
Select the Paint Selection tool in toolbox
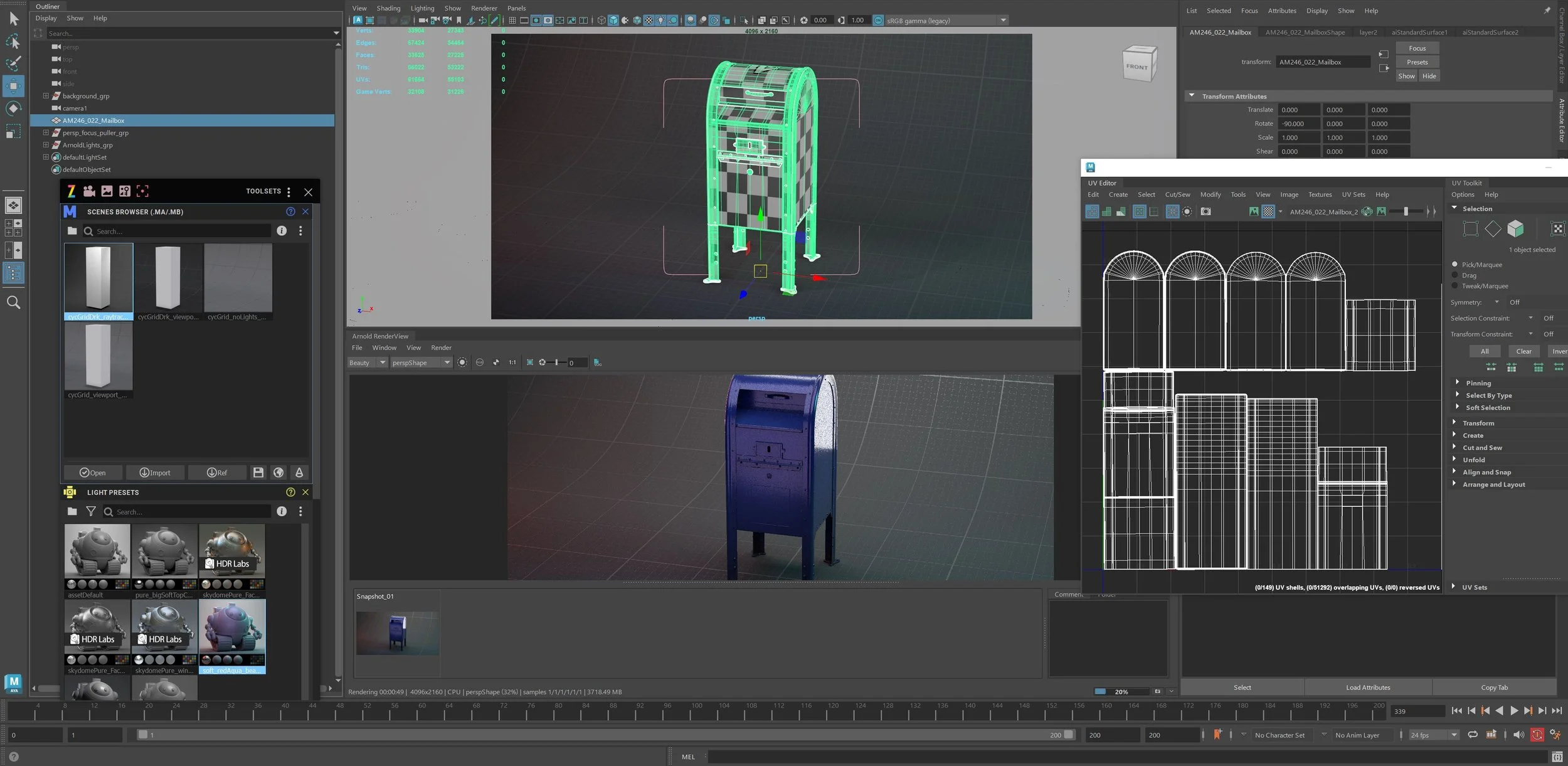point(13,63)
